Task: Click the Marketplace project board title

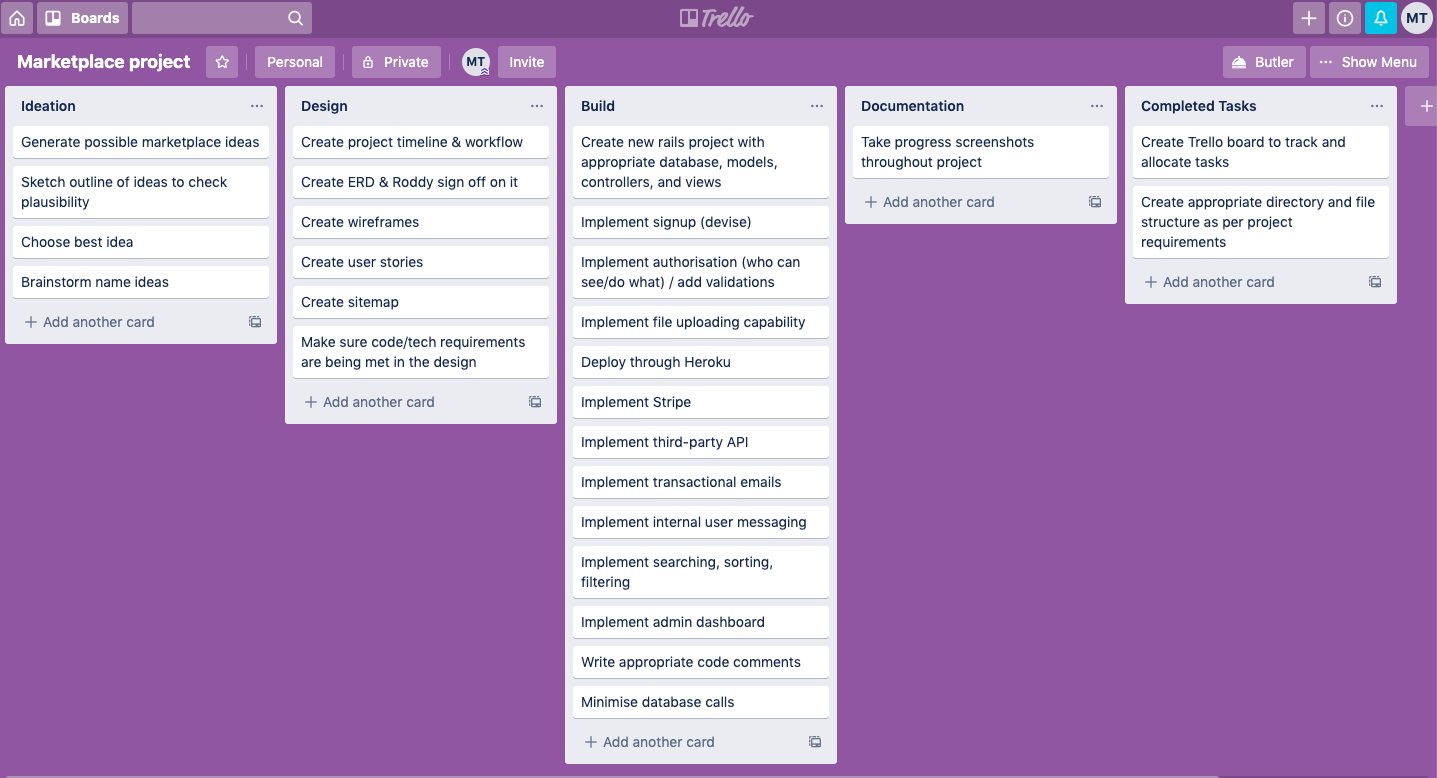Action: (x=104, y=62)
